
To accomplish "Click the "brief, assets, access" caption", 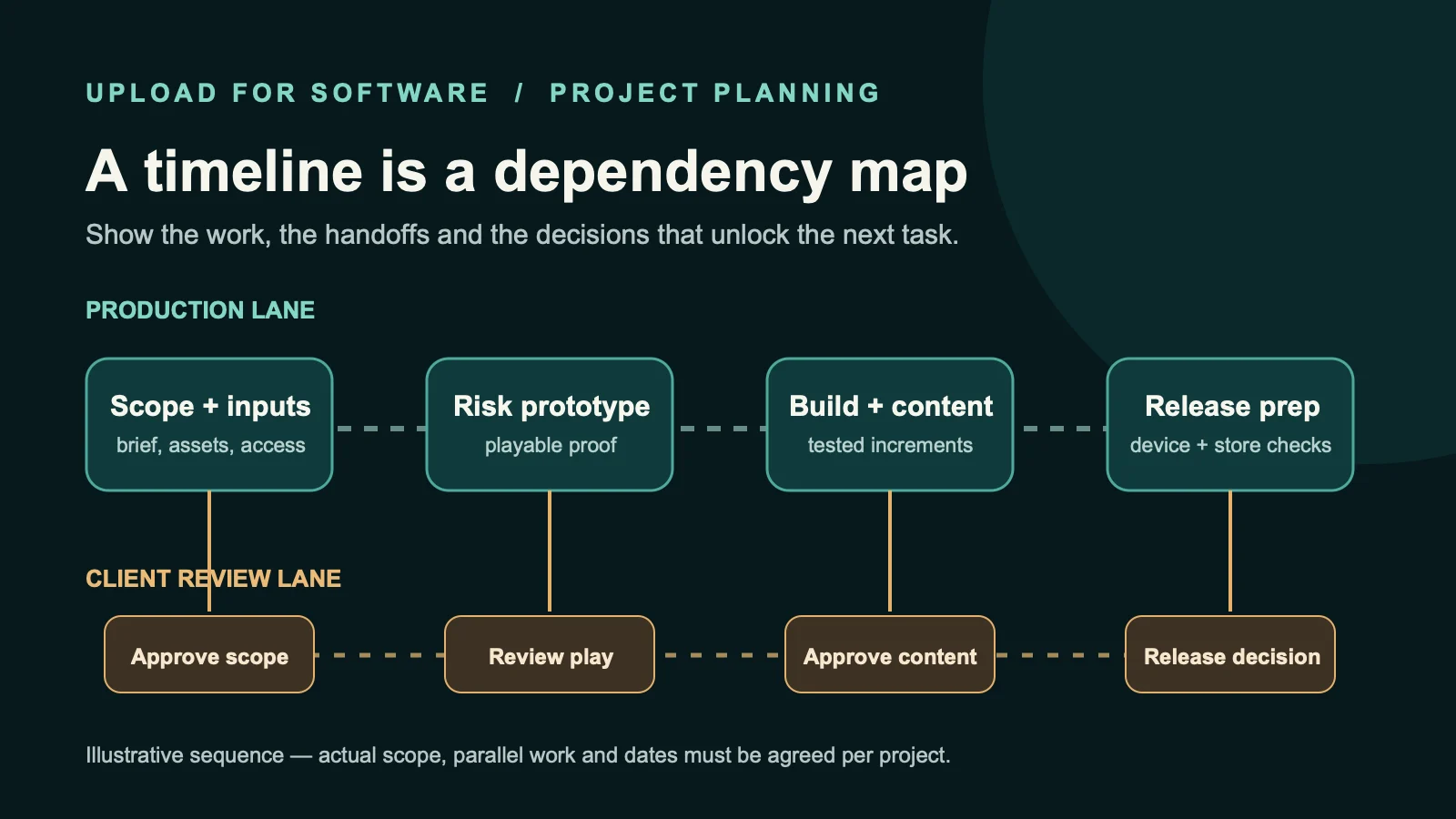I will pyautogui.click(x=210, y=445).
